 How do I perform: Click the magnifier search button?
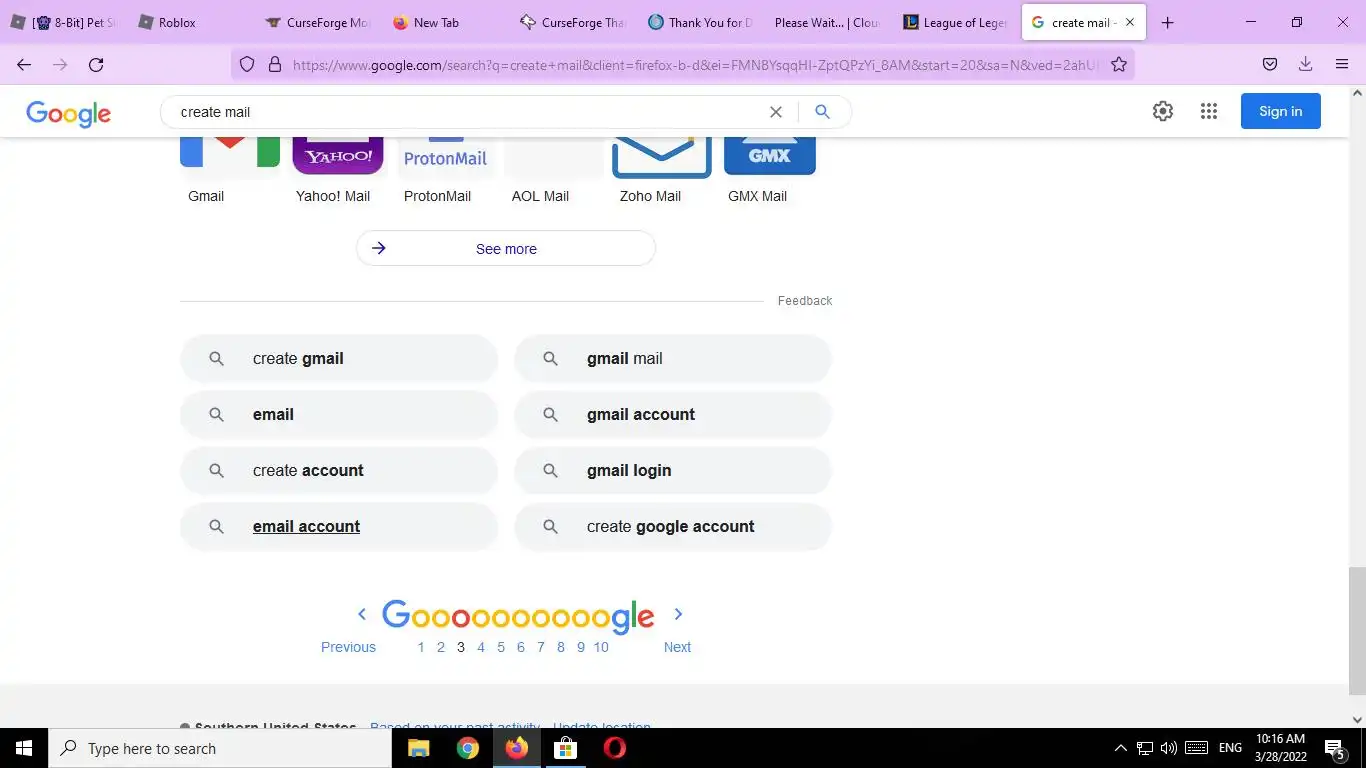click(x=822, y=112)
